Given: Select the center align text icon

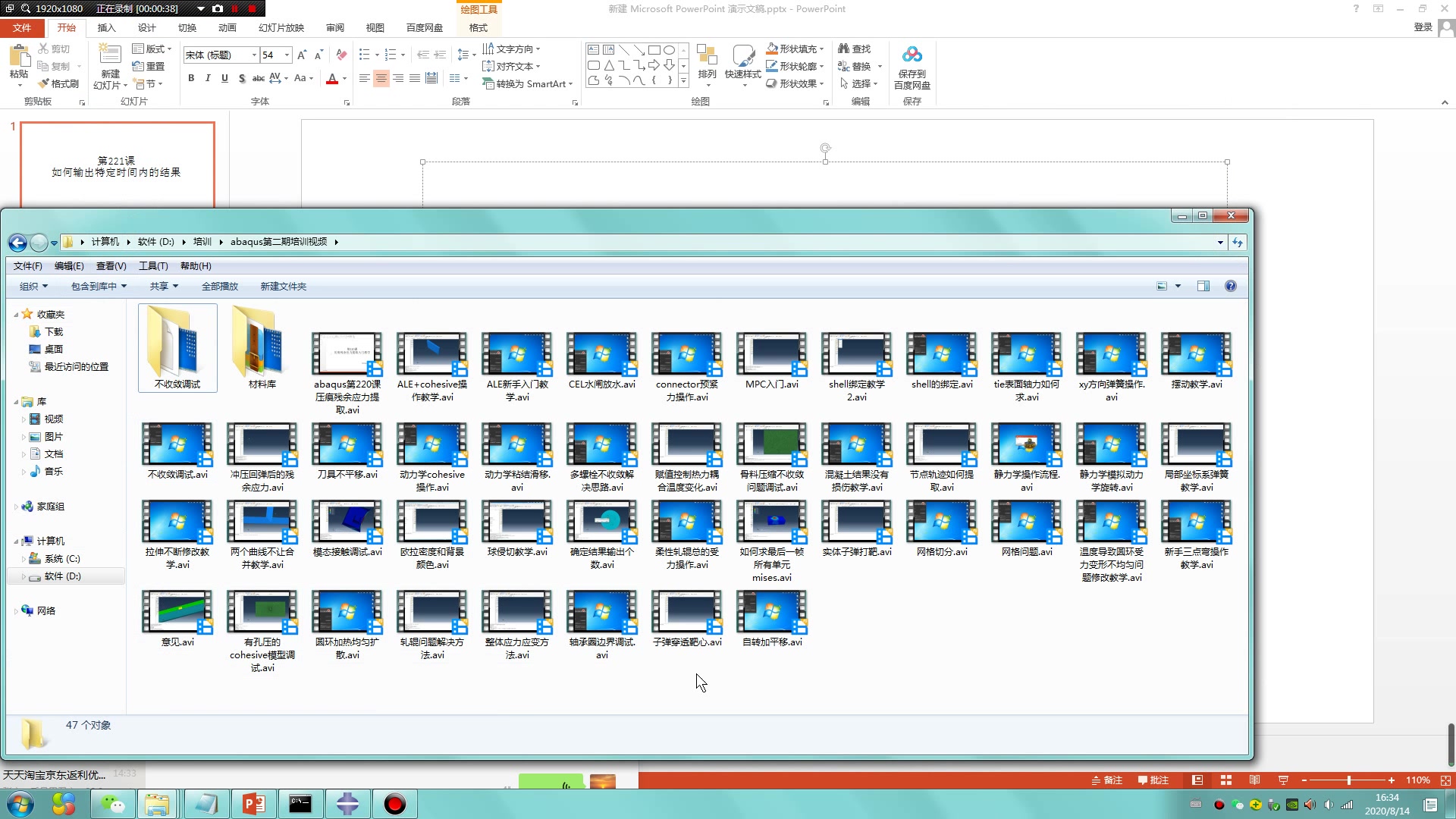Looking at the screenshot, I should tap(381, 78).
